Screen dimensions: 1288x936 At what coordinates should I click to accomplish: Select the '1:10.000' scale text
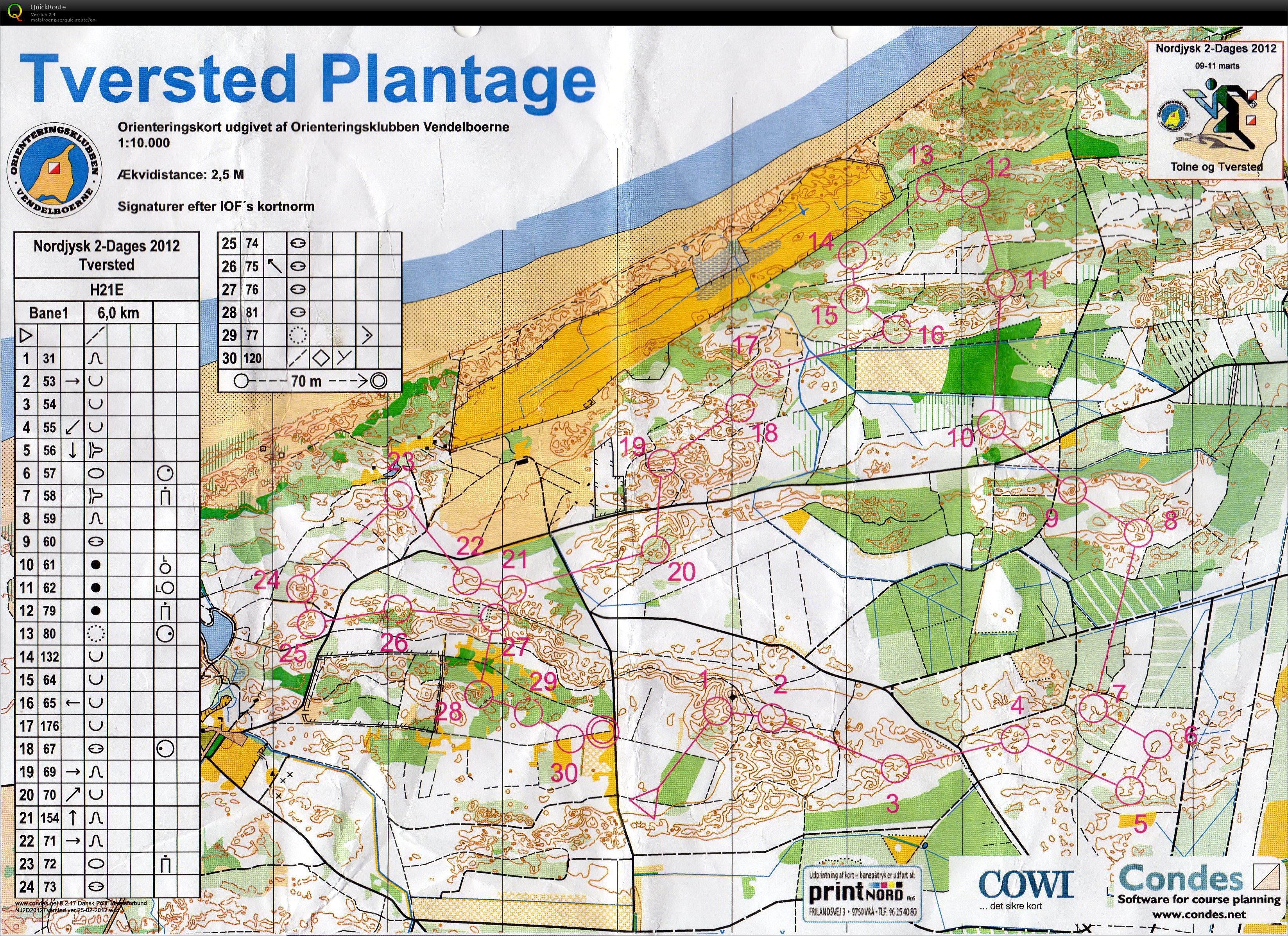point(144,143)
